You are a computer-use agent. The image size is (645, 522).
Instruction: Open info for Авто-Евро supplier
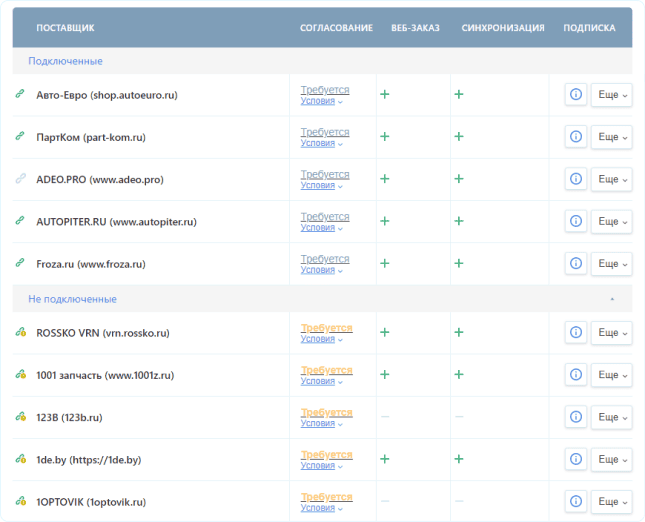pos(575,95)
